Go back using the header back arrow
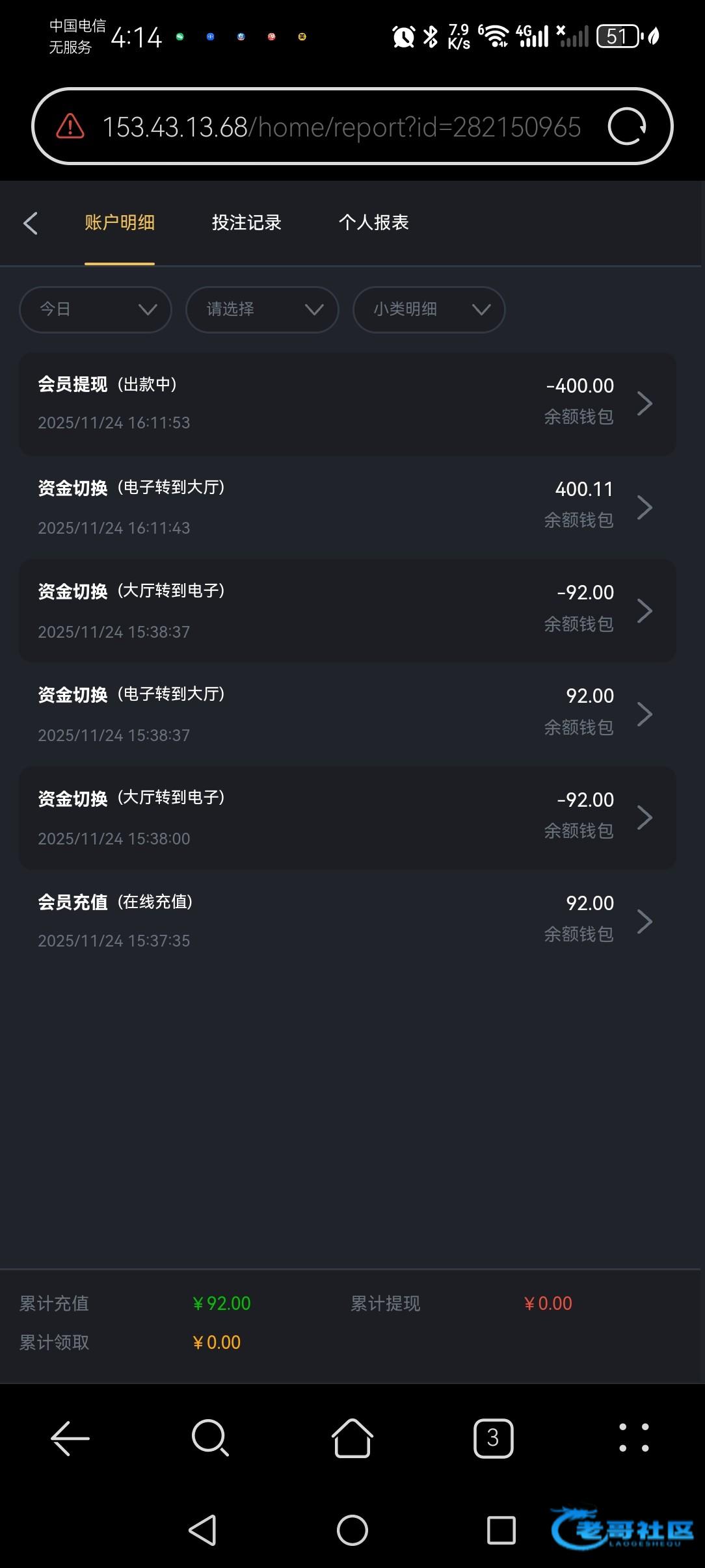Viewport: 705px width, 1568px height. [31, 223]
